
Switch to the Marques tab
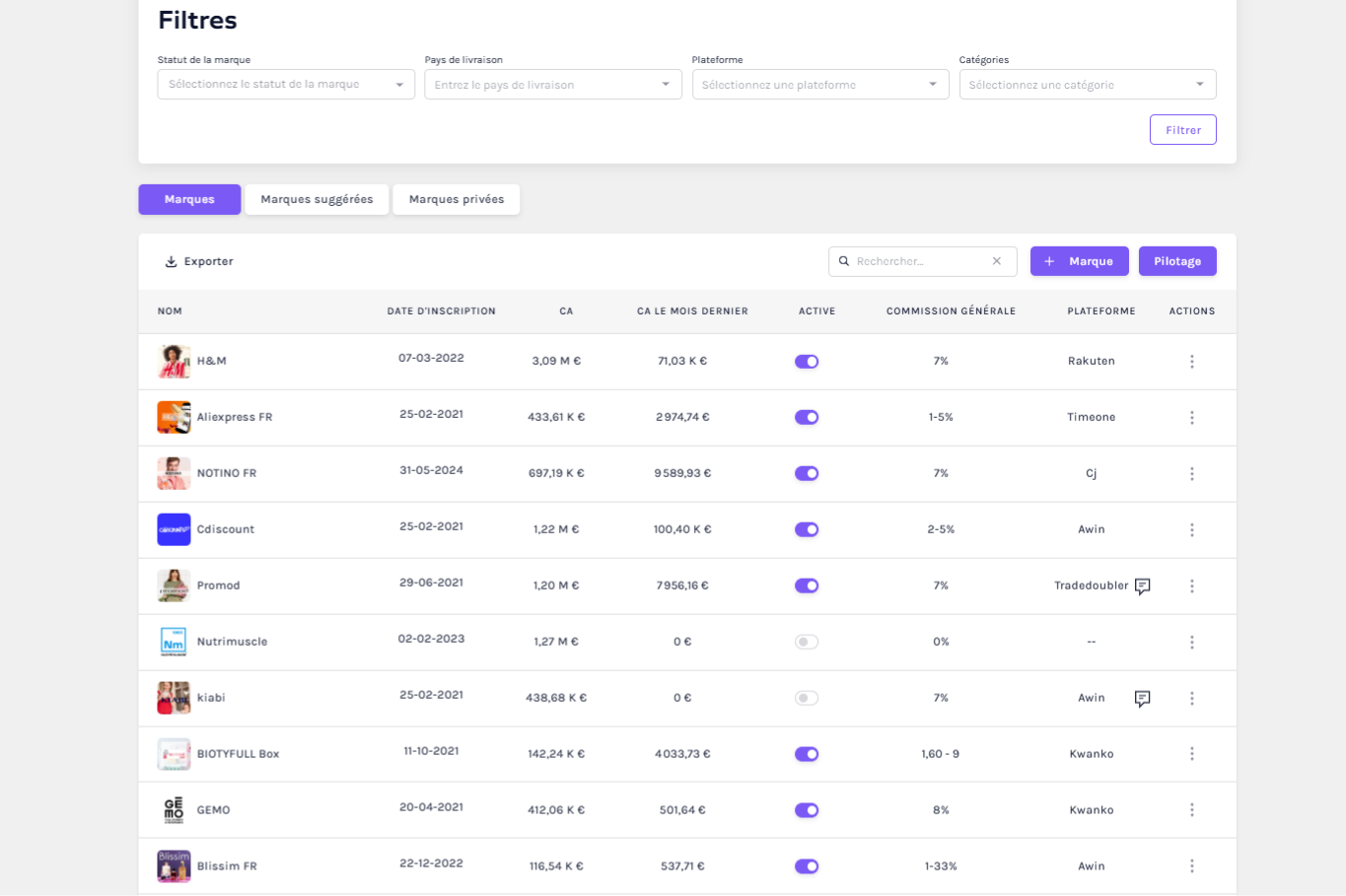click(x=189, y=199)
